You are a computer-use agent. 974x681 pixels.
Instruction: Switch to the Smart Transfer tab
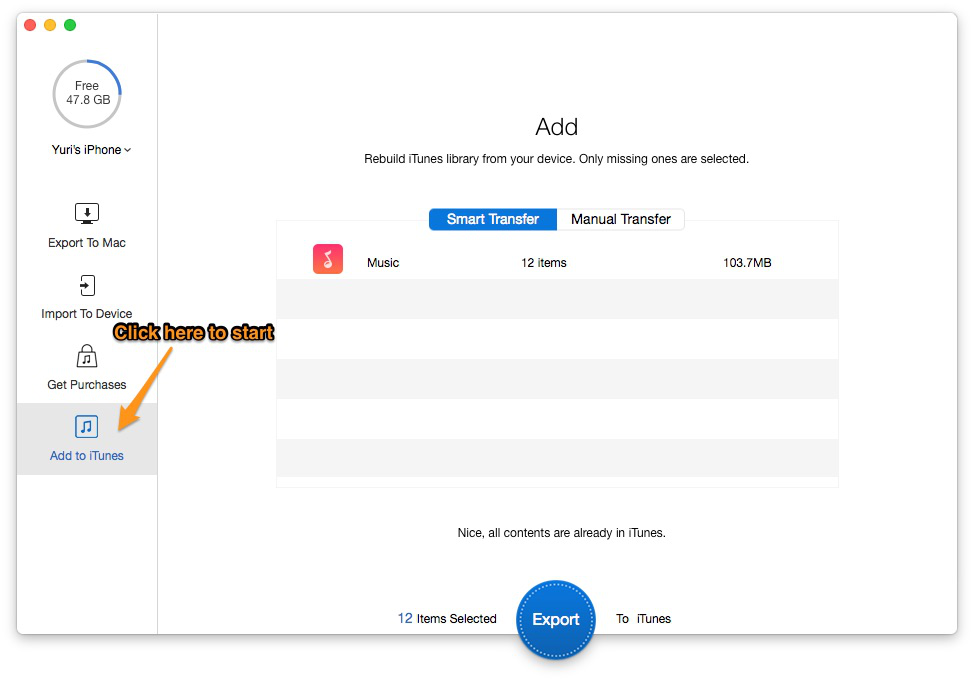pos(493,219)
